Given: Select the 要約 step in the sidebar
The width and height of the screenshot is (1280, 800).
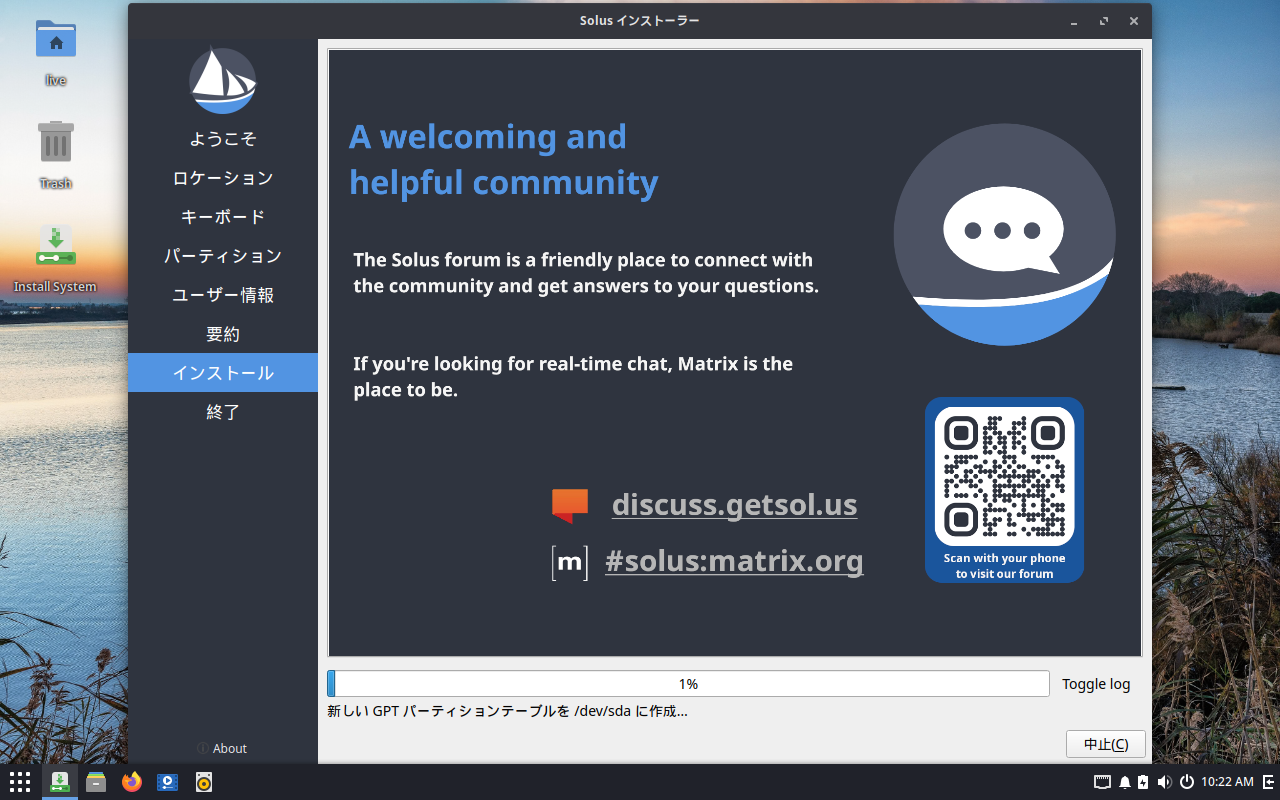Looking at the screenshot, I should point(223,334).
